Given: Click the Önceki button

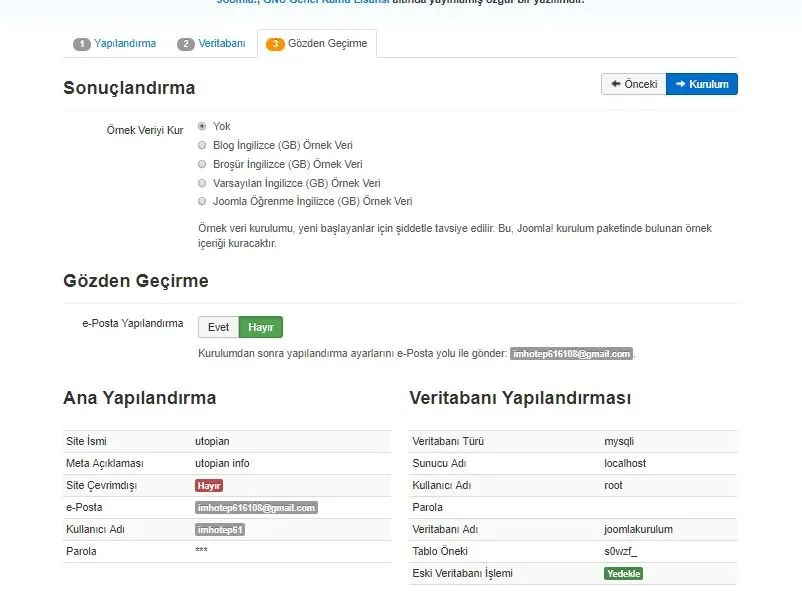Looking at the screenshot, I should pos(634,84).
